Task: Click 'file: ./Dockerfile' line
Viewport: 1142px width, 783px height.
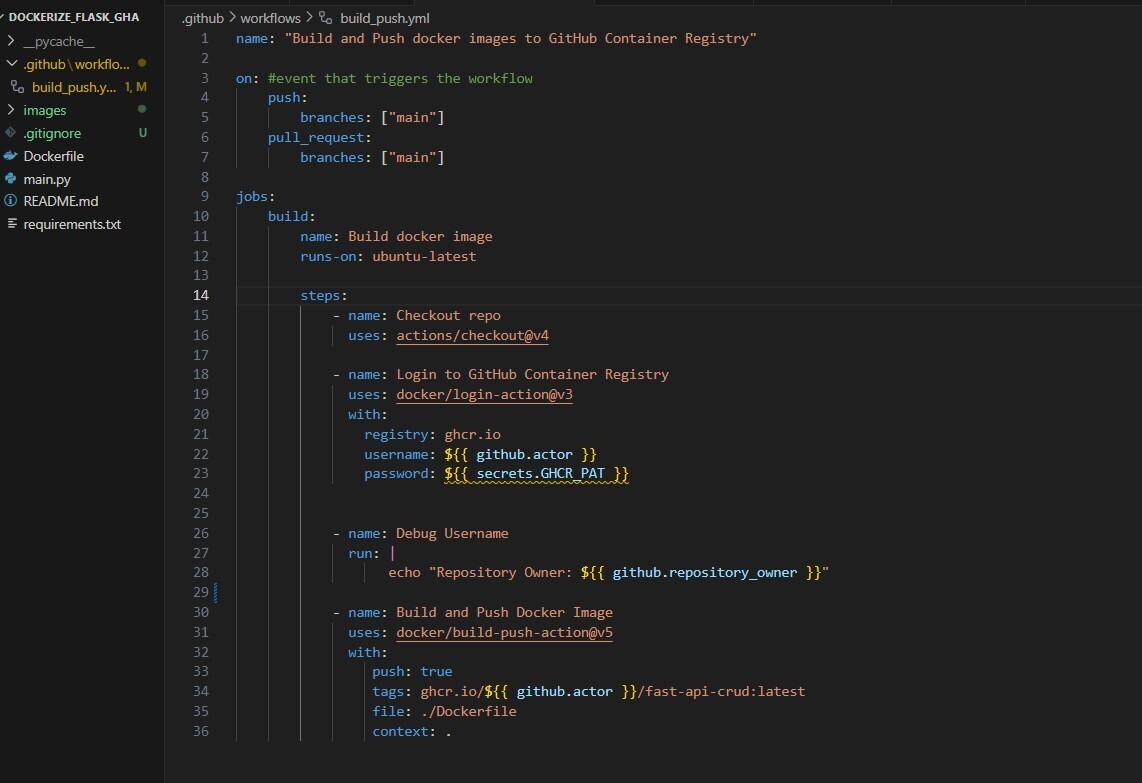Action: pyautogui.click(x=444, y=712)
